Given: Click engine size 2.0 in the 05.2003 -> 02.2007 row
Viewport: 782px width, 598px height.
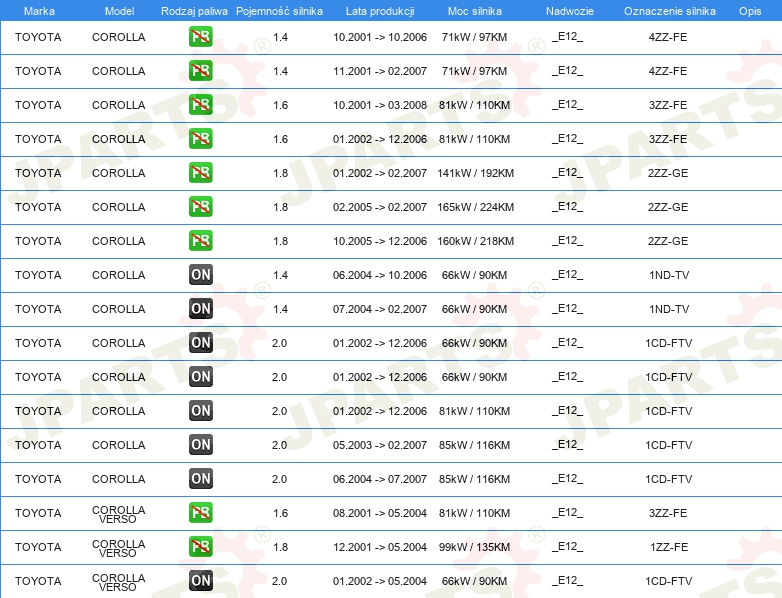Looking at the screenshot, I should point(279,445).
